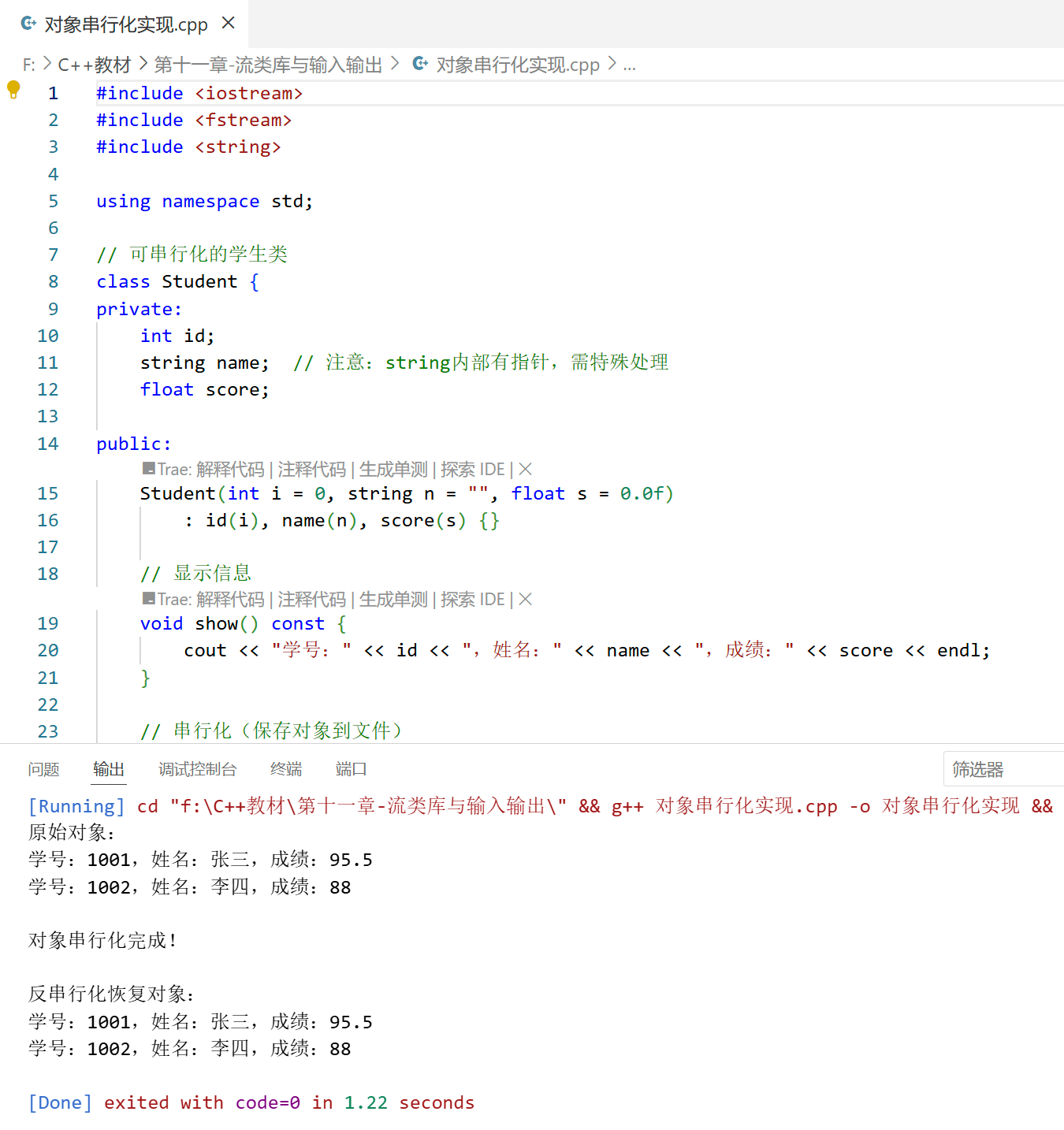Click 解释代码 above the show() function

[230, 600]
